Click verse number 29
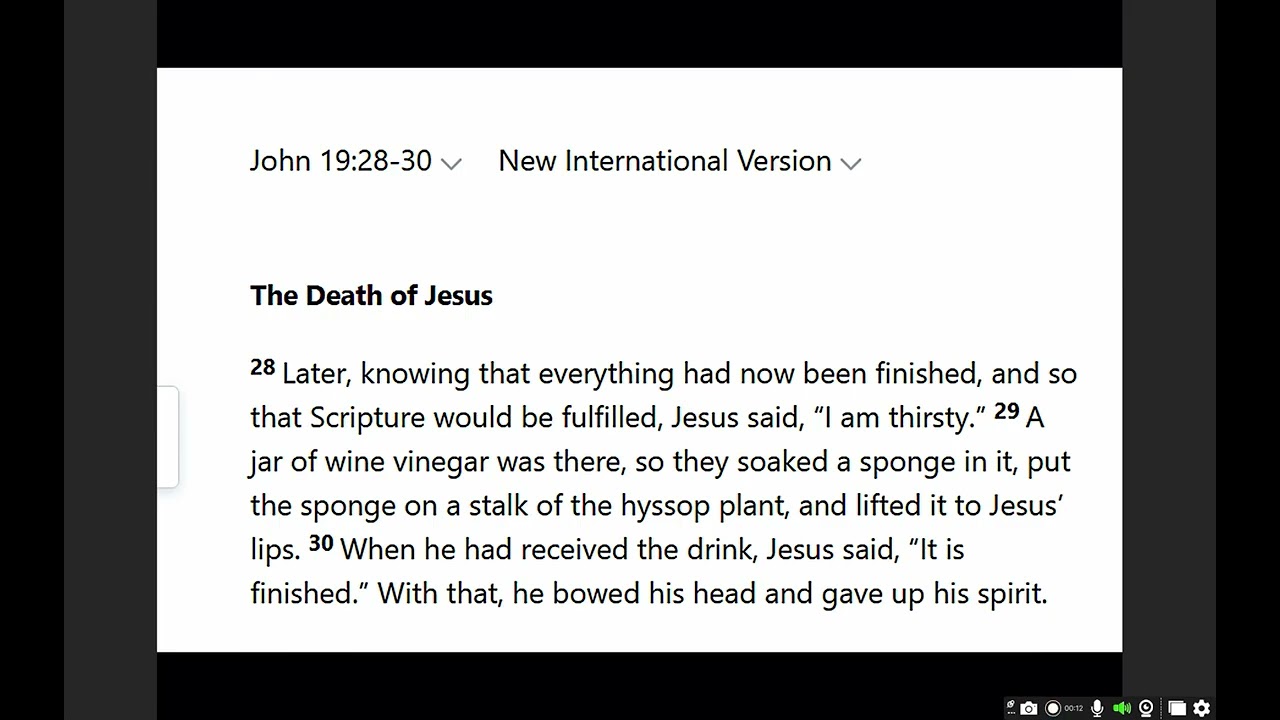The height and width of the screenshot is (720, 1280). tap(1006, 411)
